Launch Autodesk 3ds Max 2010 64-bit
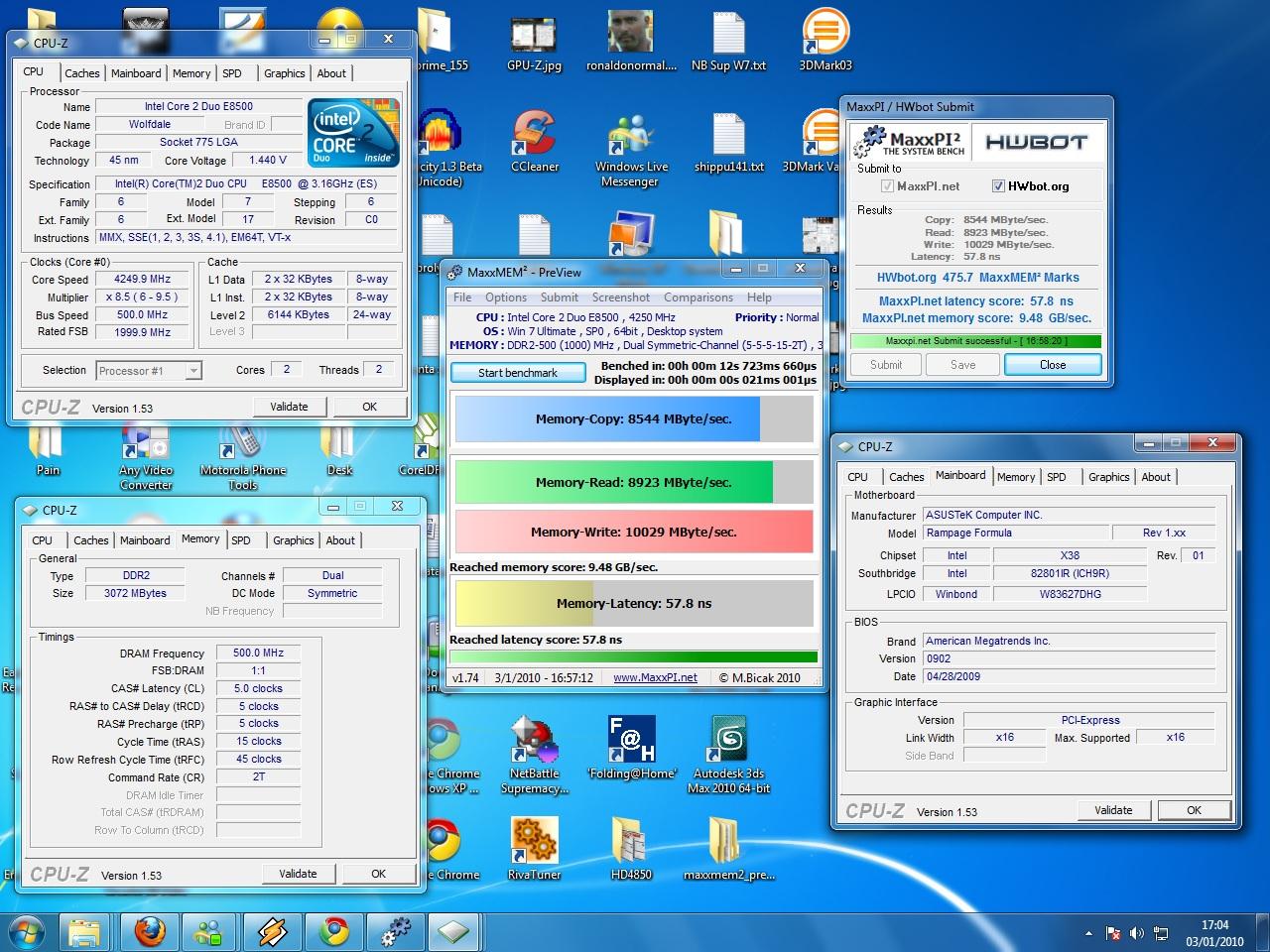 click(728, 756)
